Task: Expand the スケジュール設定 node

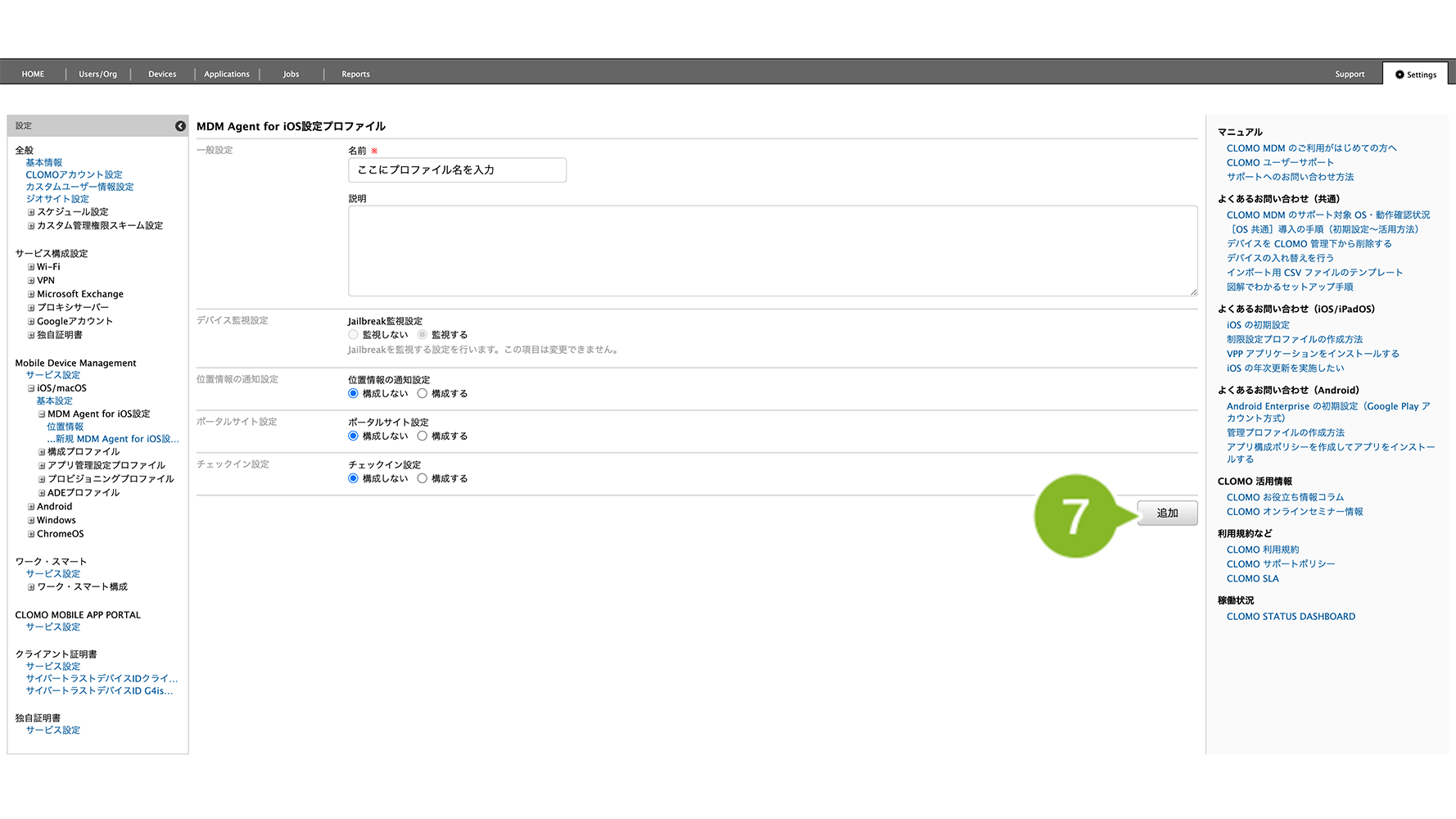Action: (31, 212)
